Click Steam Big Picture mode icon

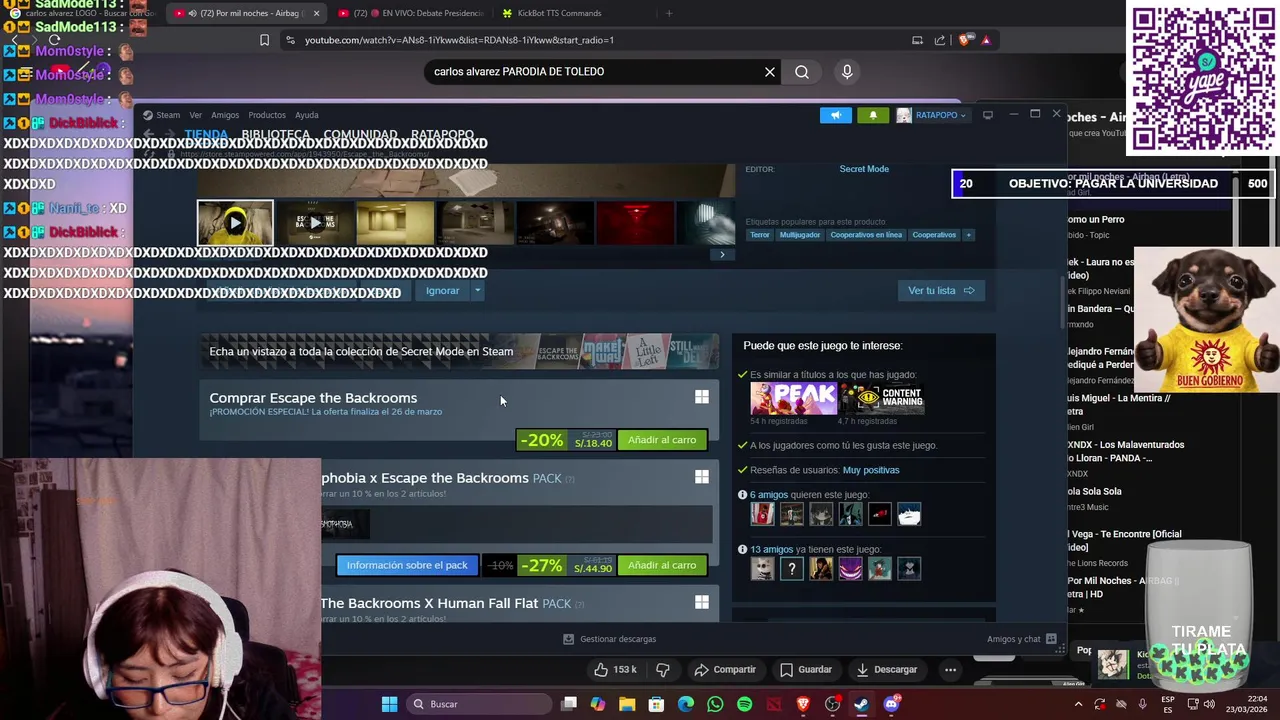988,115
